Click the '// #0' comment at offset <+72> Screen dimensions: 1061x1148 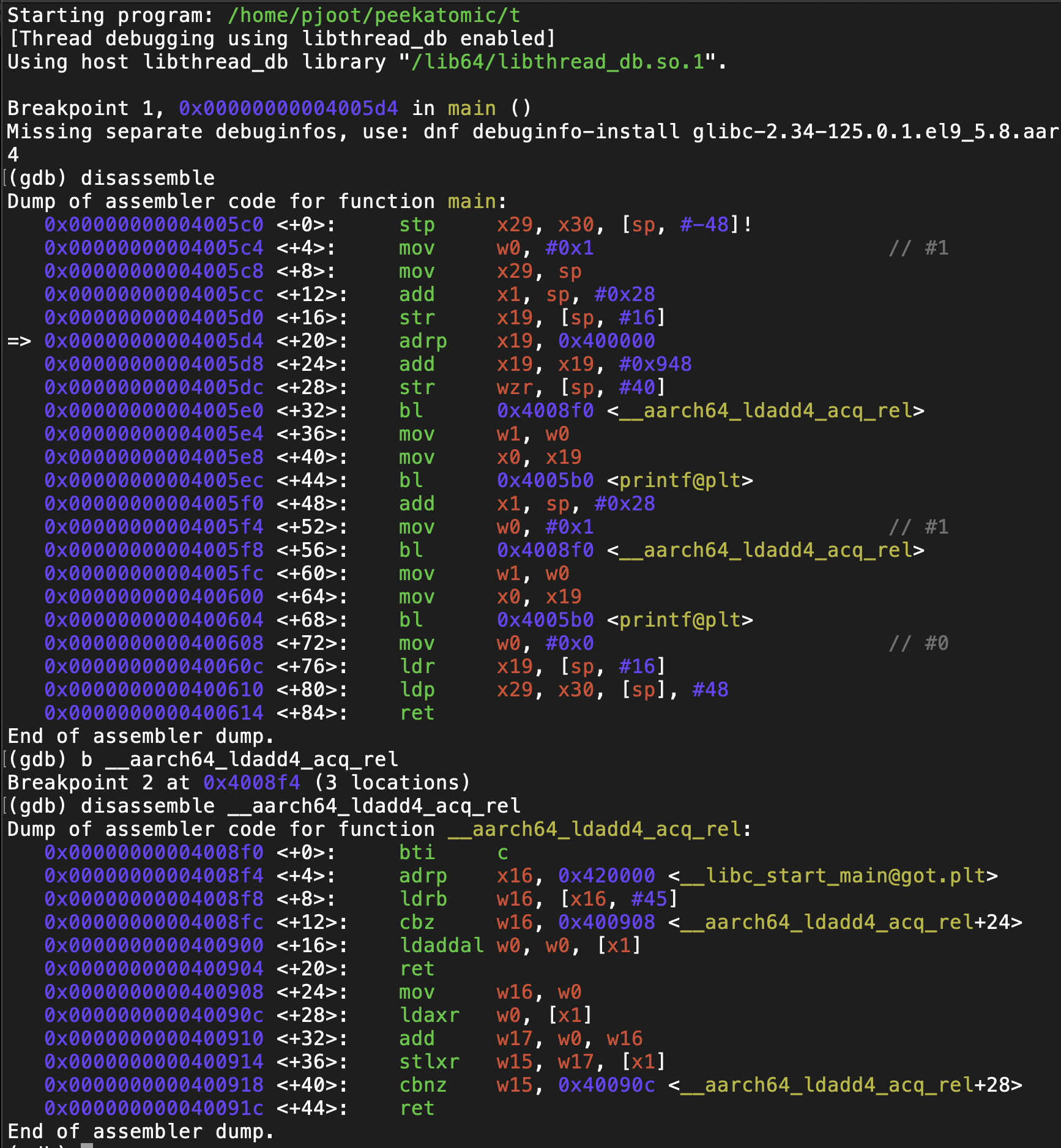click(x=918, y=643)
